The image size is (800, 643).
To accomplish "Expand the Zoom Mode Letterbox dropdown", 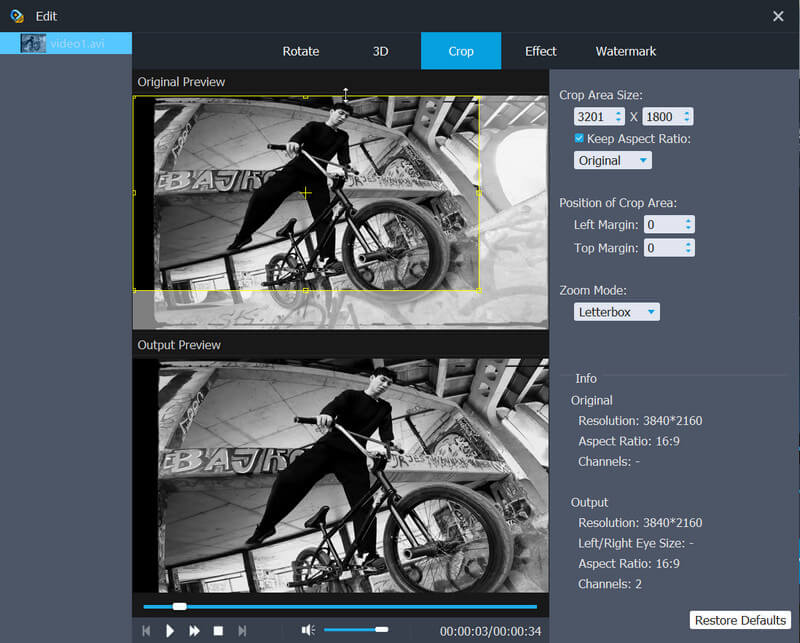I will (617, 312).
